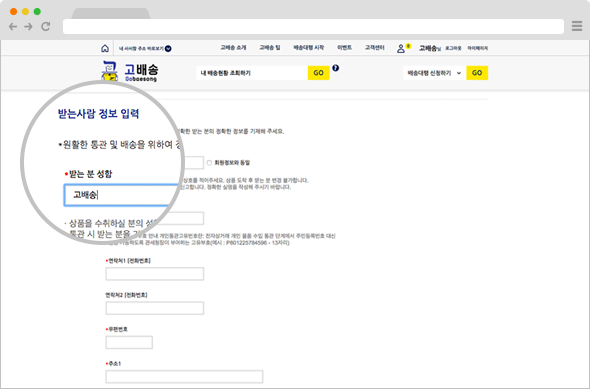Click GO button next to 배송대행 신청하기
The height and width of the screenshot is (389, 590).
pos(477,73)
